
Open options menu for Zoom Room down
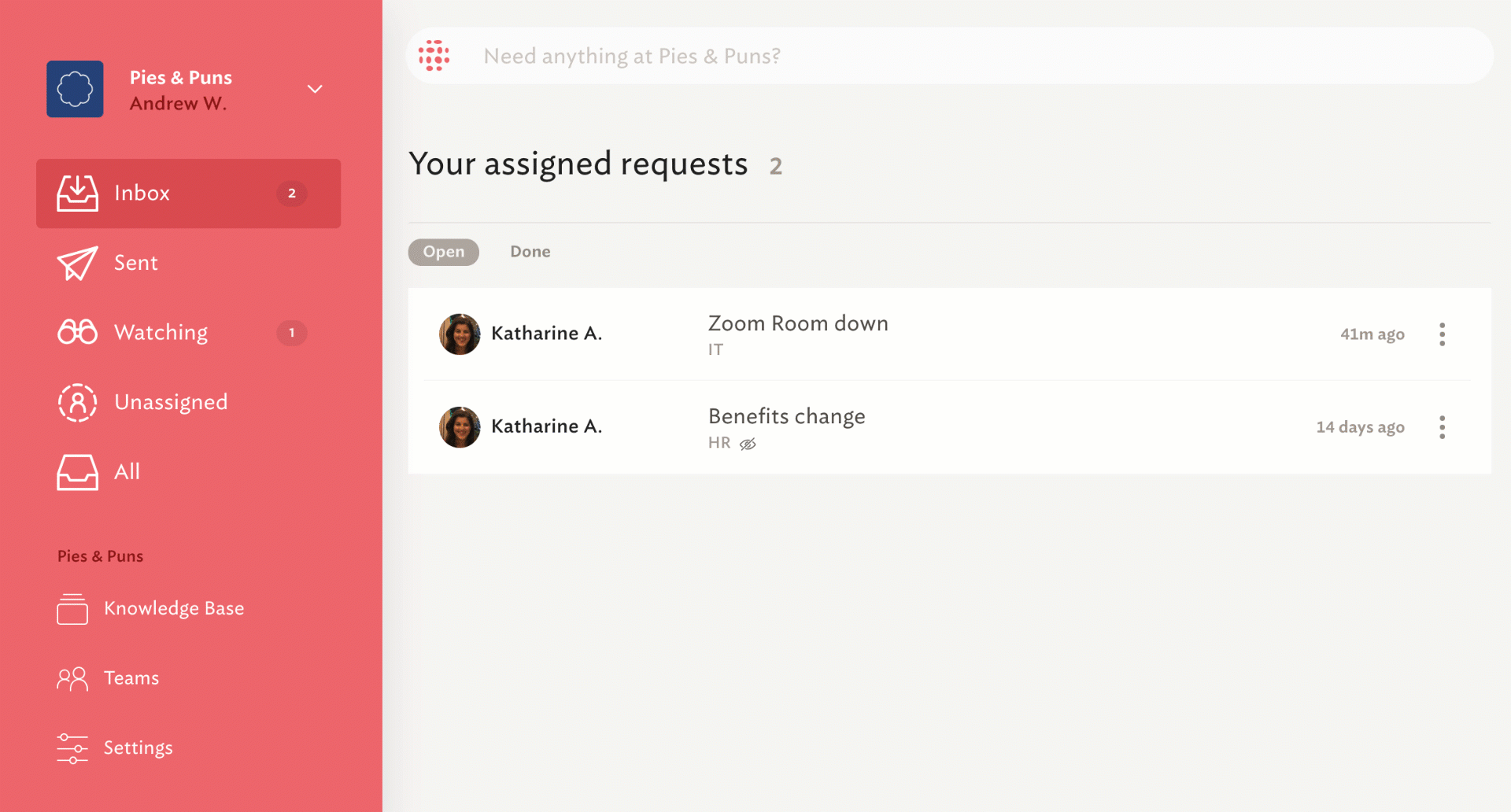[1442, 334]
